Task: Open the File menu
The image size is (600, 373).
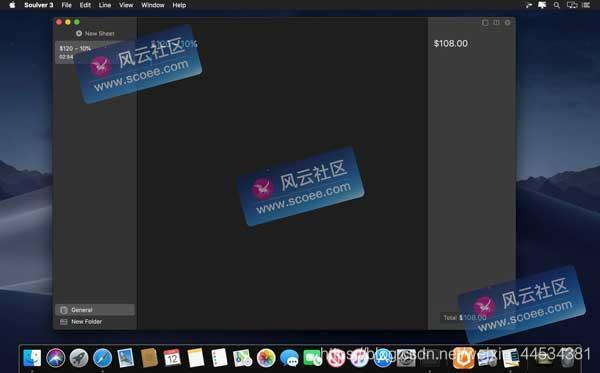Action: [x=67, y=5]
